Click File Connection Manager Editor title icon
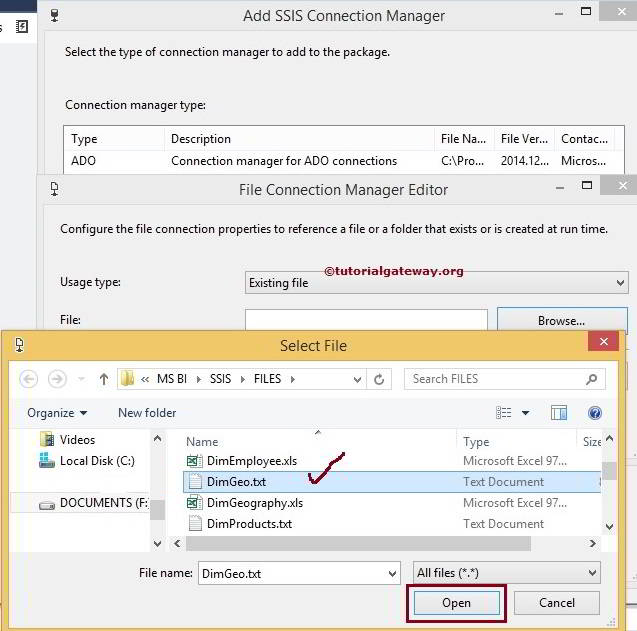Viewport: 637px width, 631px height. [x=54, y=189]
